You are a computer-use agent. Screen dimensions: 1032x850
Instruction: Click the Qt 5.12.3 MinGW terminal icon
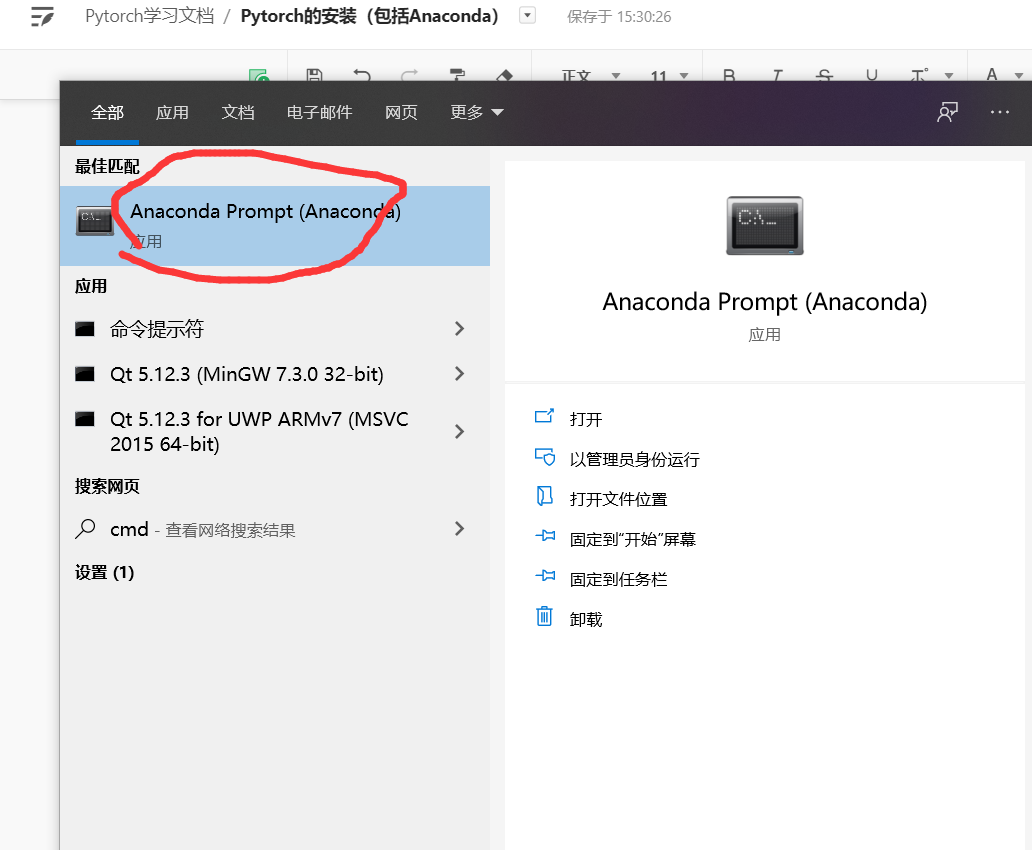coord(85,374)
